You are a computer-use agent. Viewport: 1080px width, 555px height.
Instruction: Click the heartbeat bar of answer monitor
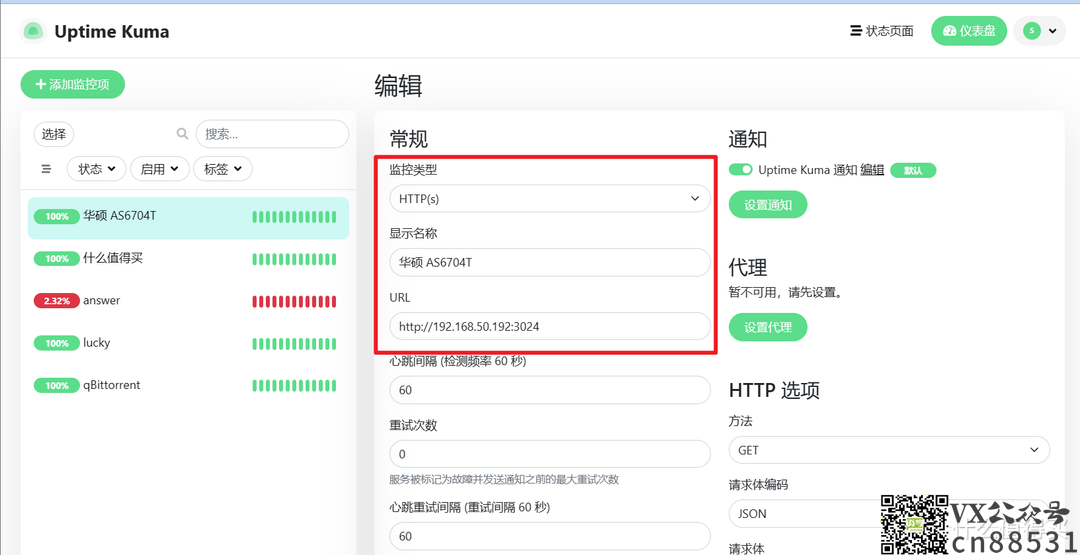tap(294, 302)
